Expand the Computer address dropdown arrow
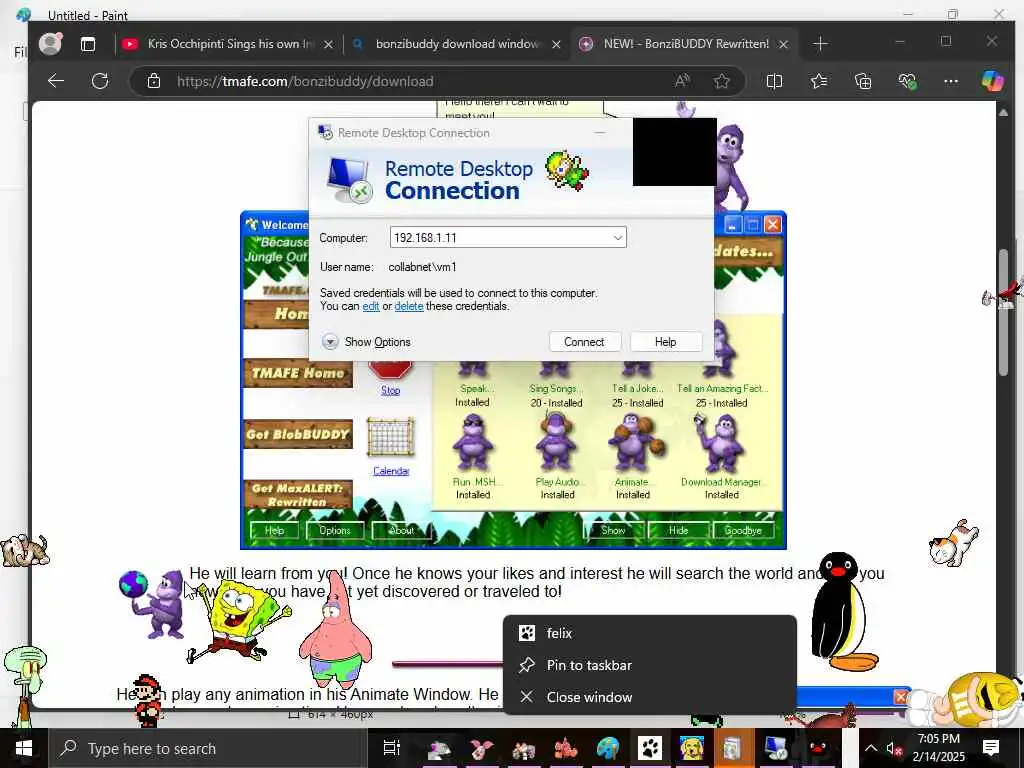1024x768 pixels. [617, 238]
